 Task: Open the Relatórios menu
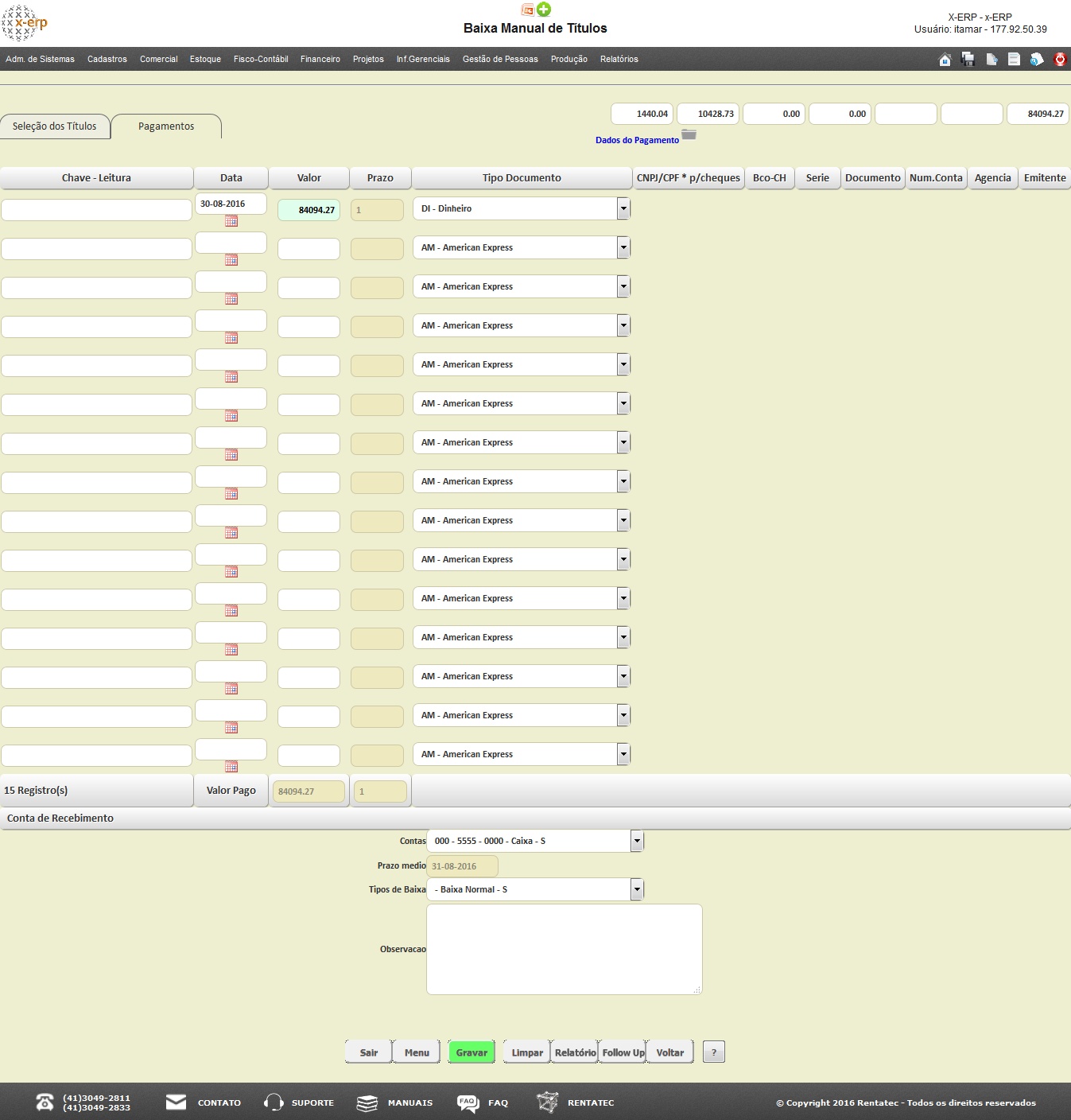(x=619, y=59)
